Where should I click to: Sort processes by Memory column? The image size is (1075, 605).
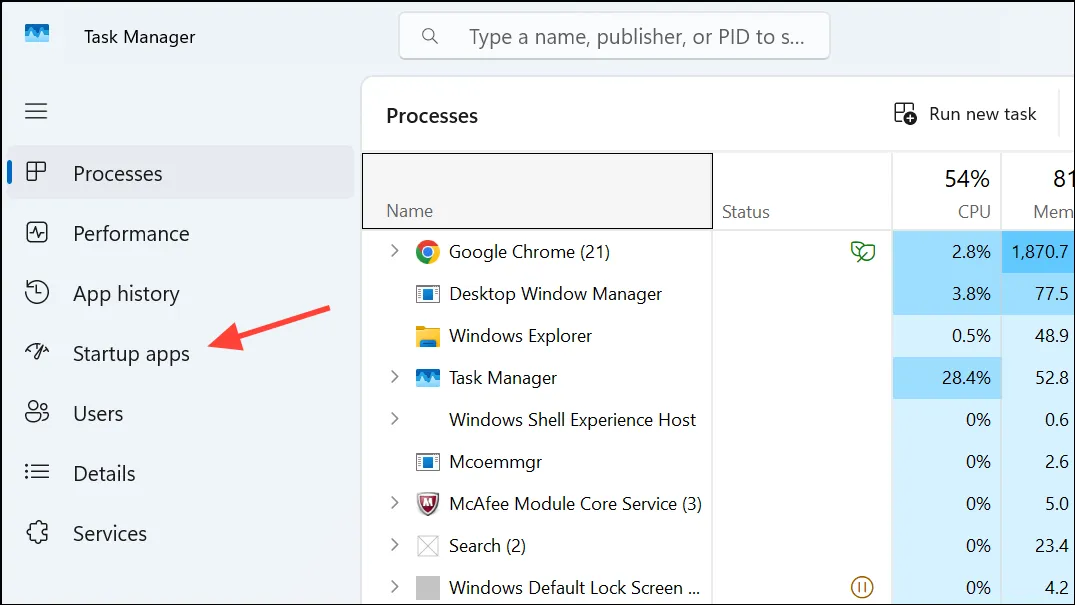pyautogui.click(x=1038, y=191)
